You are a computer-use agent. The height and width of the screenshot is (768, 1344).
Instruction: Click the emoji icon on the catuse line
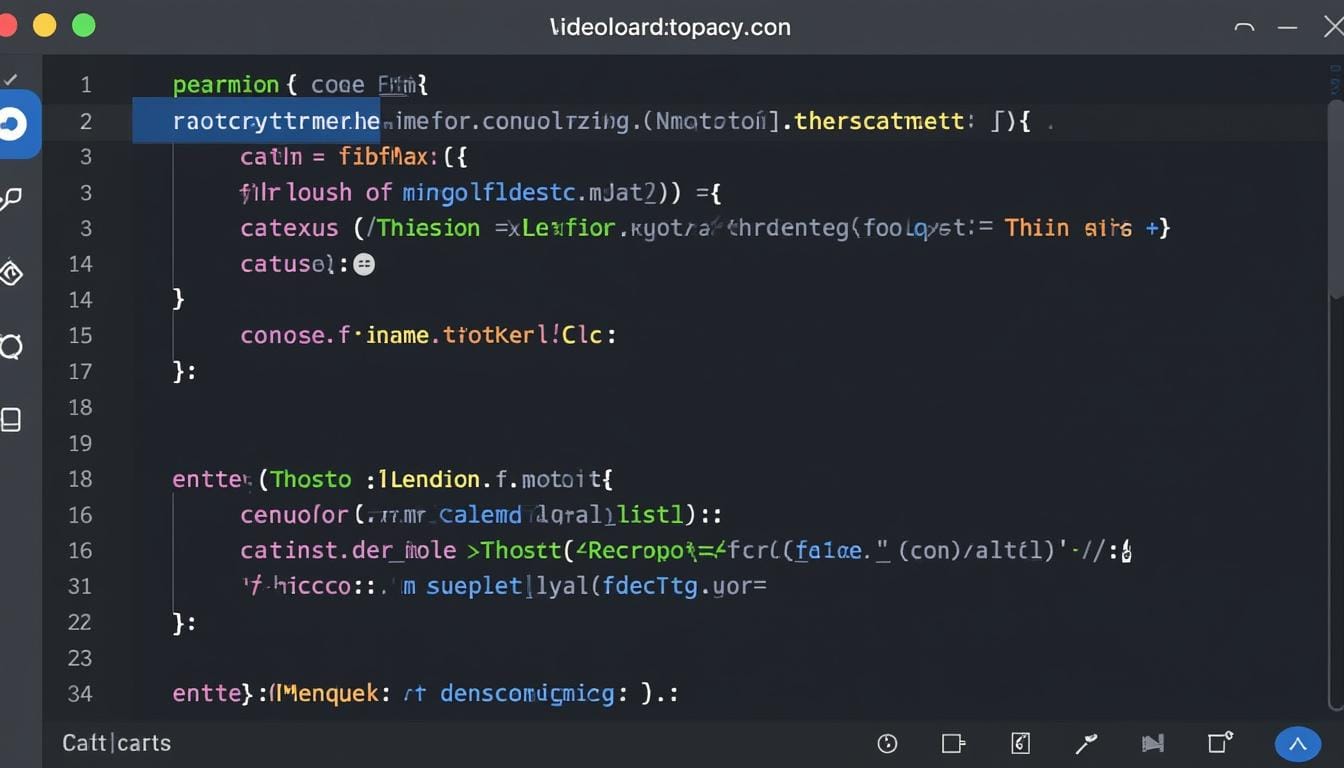click(364, 263)
